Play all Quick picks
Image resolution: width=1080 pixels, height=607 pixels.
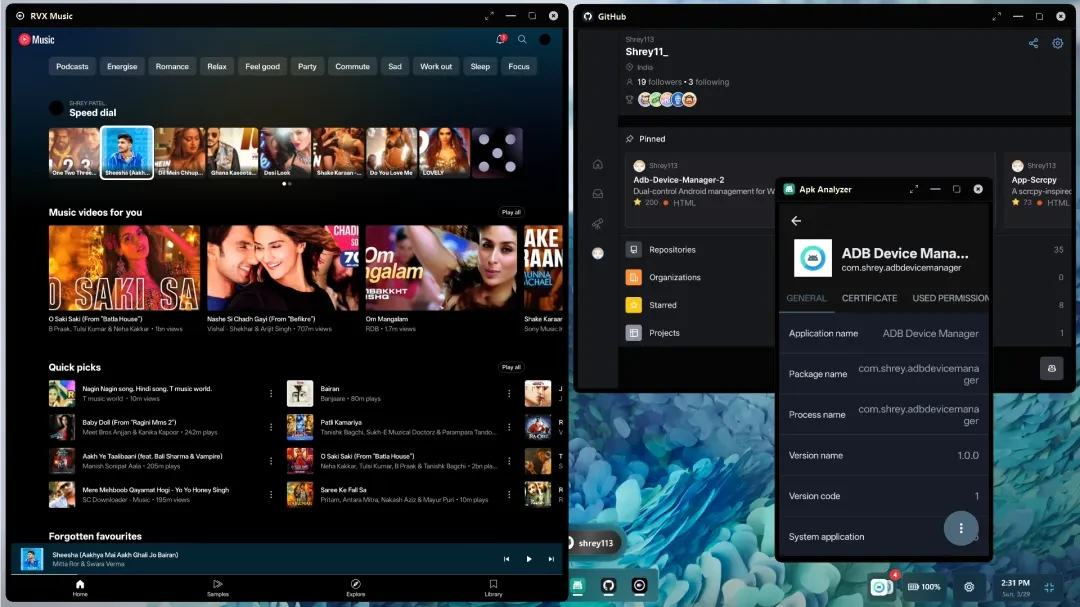tap(511, 367)
